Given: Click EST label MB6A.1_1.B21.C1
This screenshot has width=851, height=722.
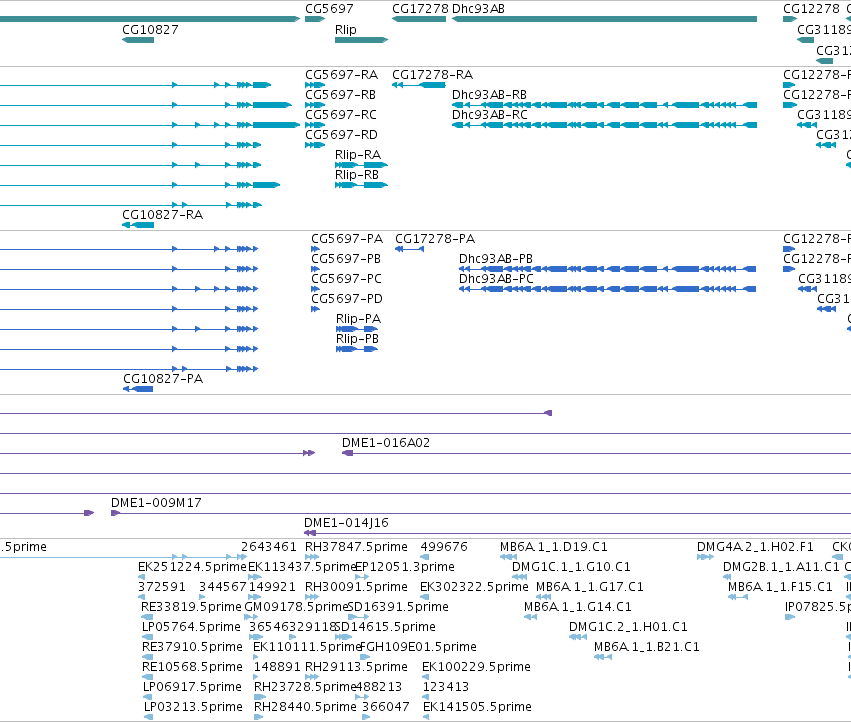Looking at the screenshot, I should 646,647.
